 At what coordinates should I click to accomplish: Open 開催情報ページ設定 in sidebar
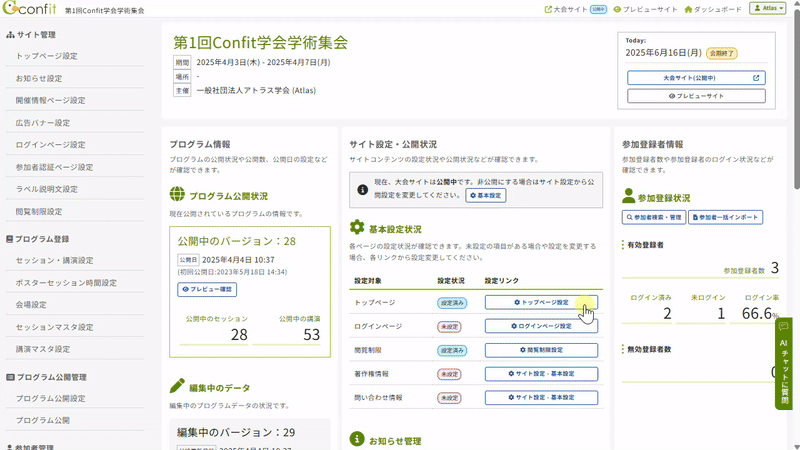click(x=51, y=101)
